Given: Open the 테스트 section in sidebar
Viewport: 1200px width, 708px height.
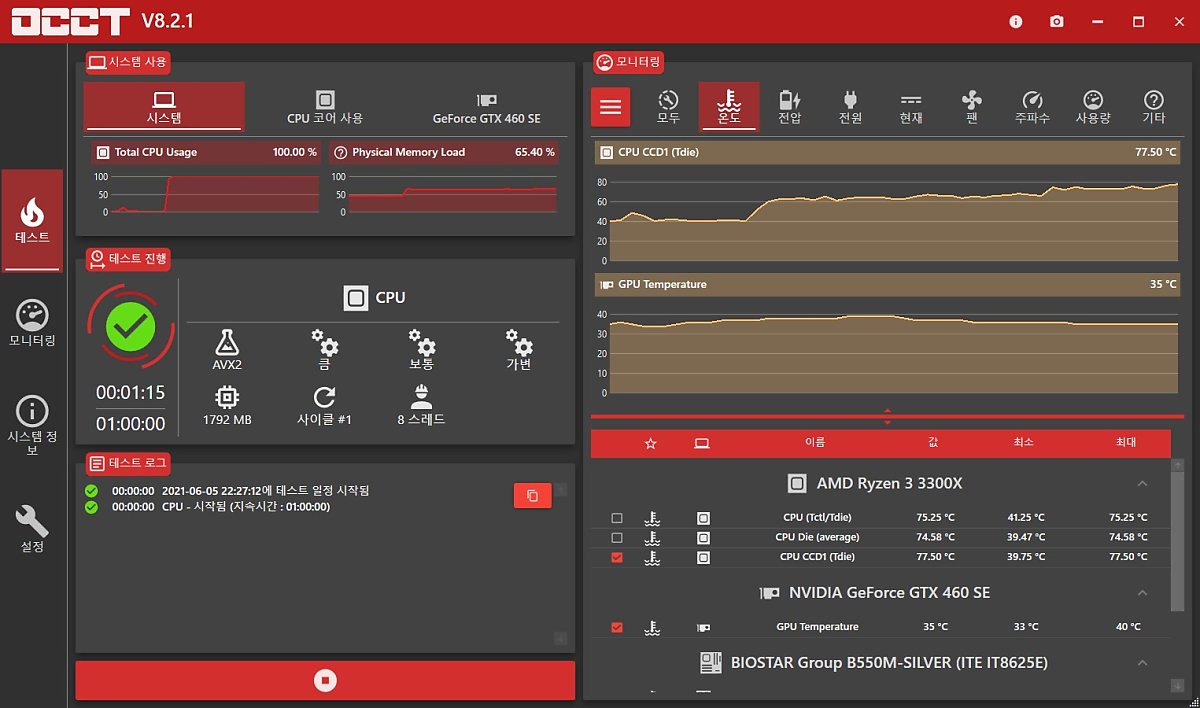Looking at the screenshot, I should (x=32, y=220).
